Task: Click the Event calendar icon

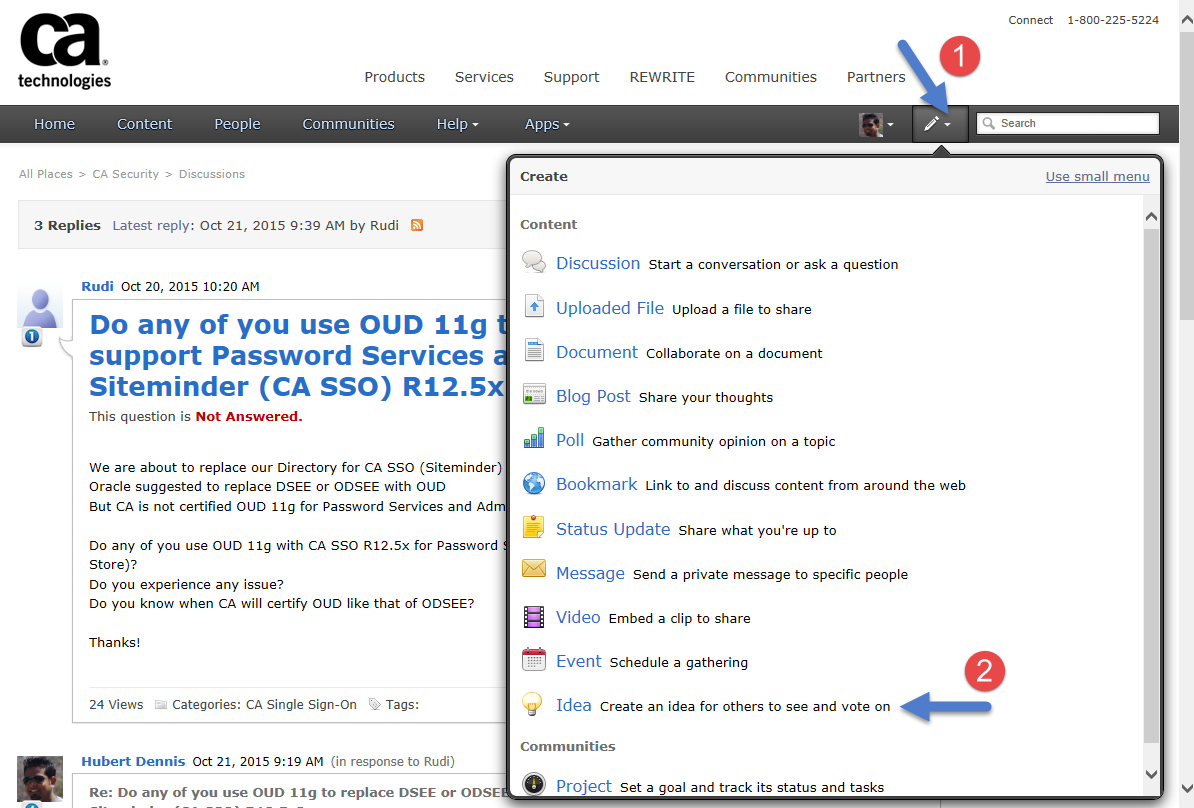Action: point(534,659)
